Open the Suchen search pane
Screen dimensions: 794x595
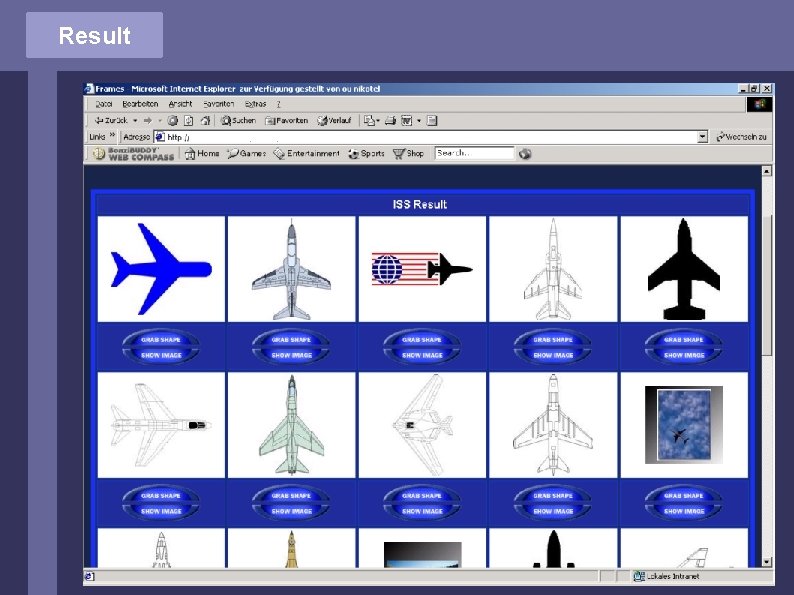pyautogui.click(x=238, y=121)
